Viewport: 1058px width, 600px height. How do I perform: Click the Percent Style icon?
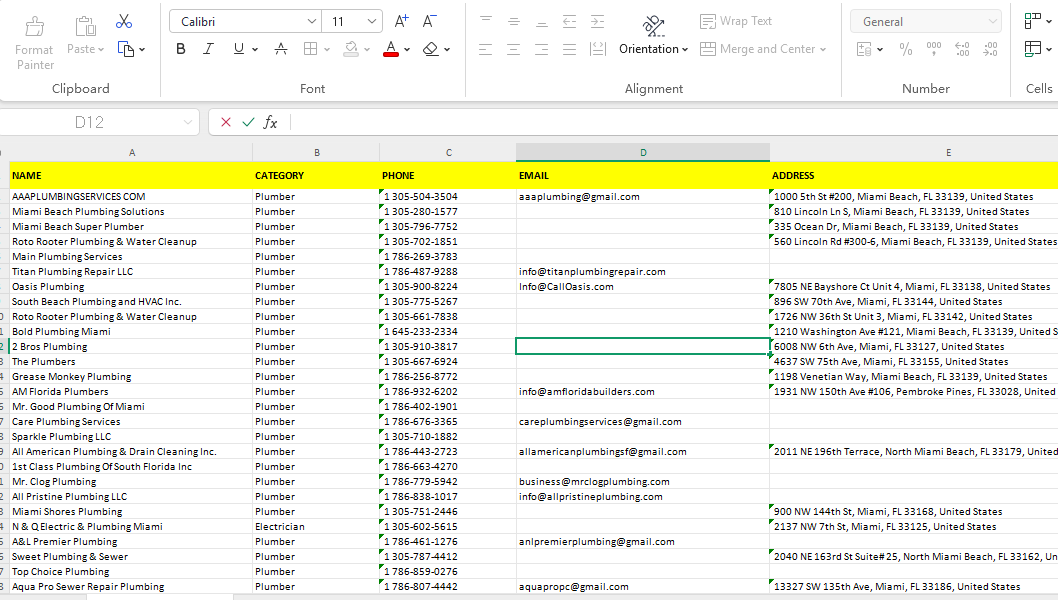[905, 49]
